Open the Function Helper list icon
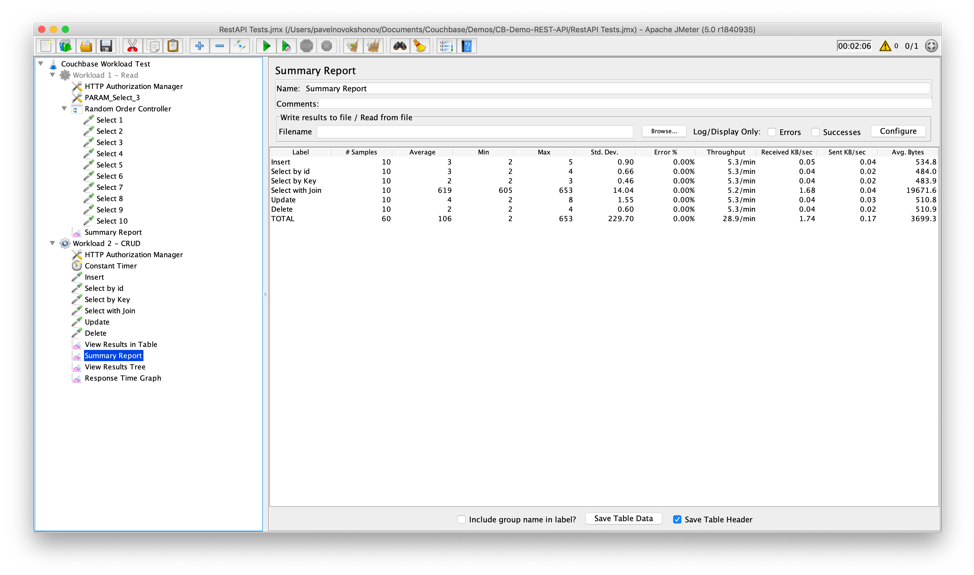The height and width of the screenshot is (575, 974). point(446,46)
